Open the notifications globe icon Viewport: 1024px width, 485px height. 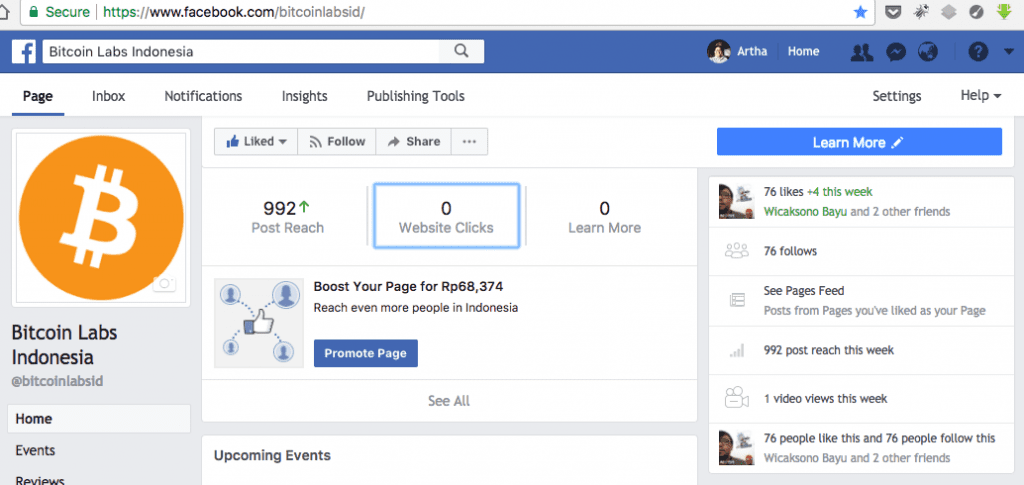927,52
